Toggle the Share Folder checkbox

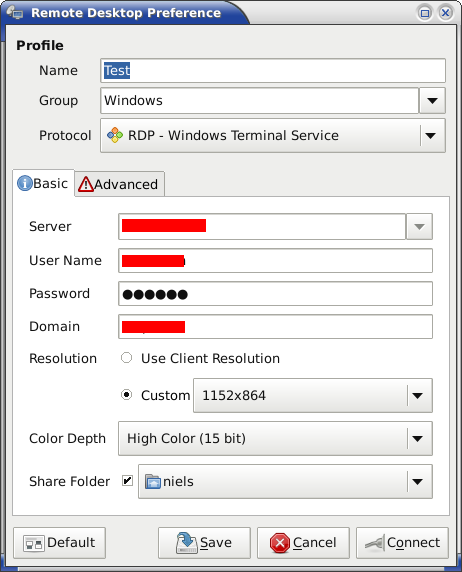point(127,481)
